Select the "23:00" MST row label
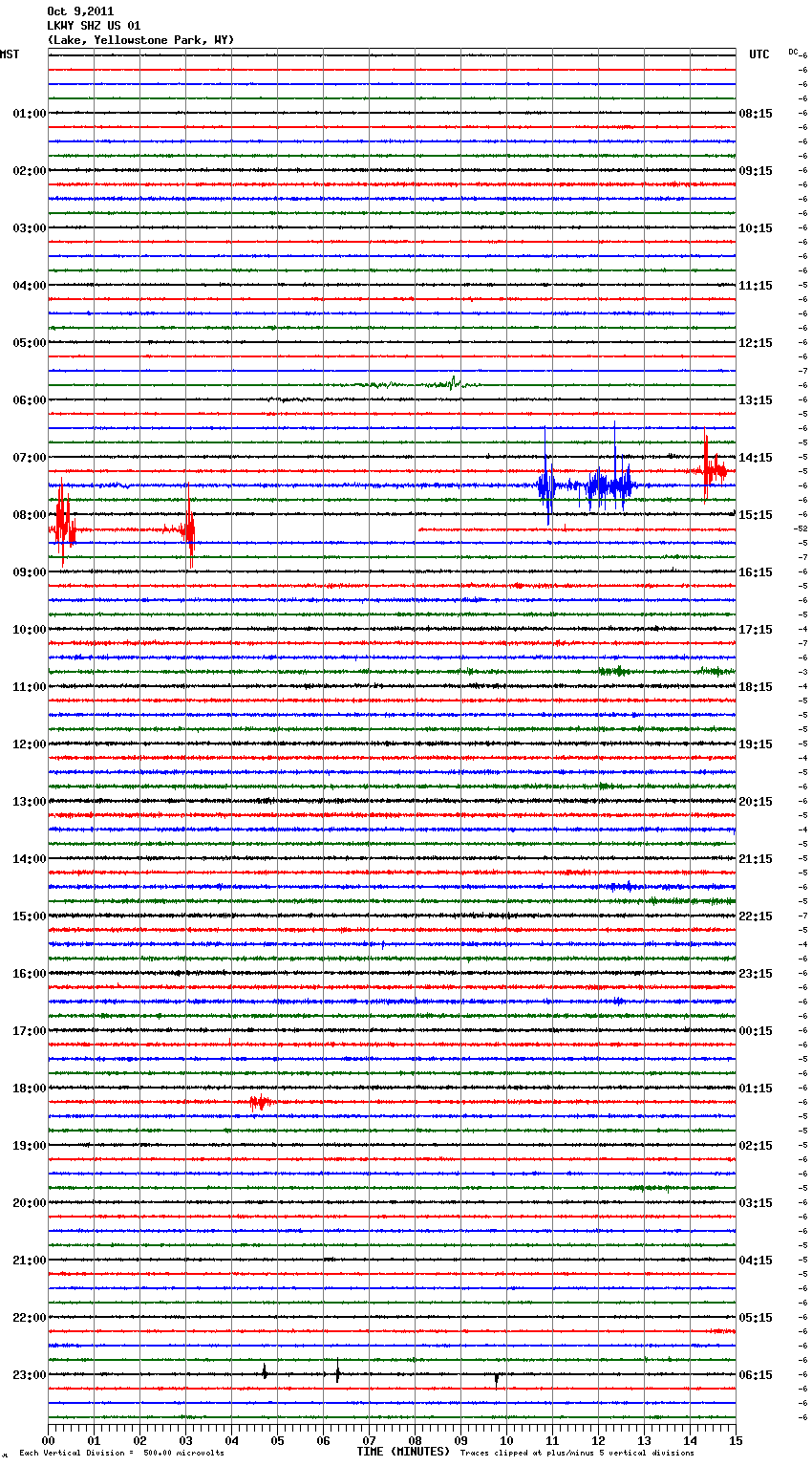812x1466 pixels. [x=30, y=1375]
